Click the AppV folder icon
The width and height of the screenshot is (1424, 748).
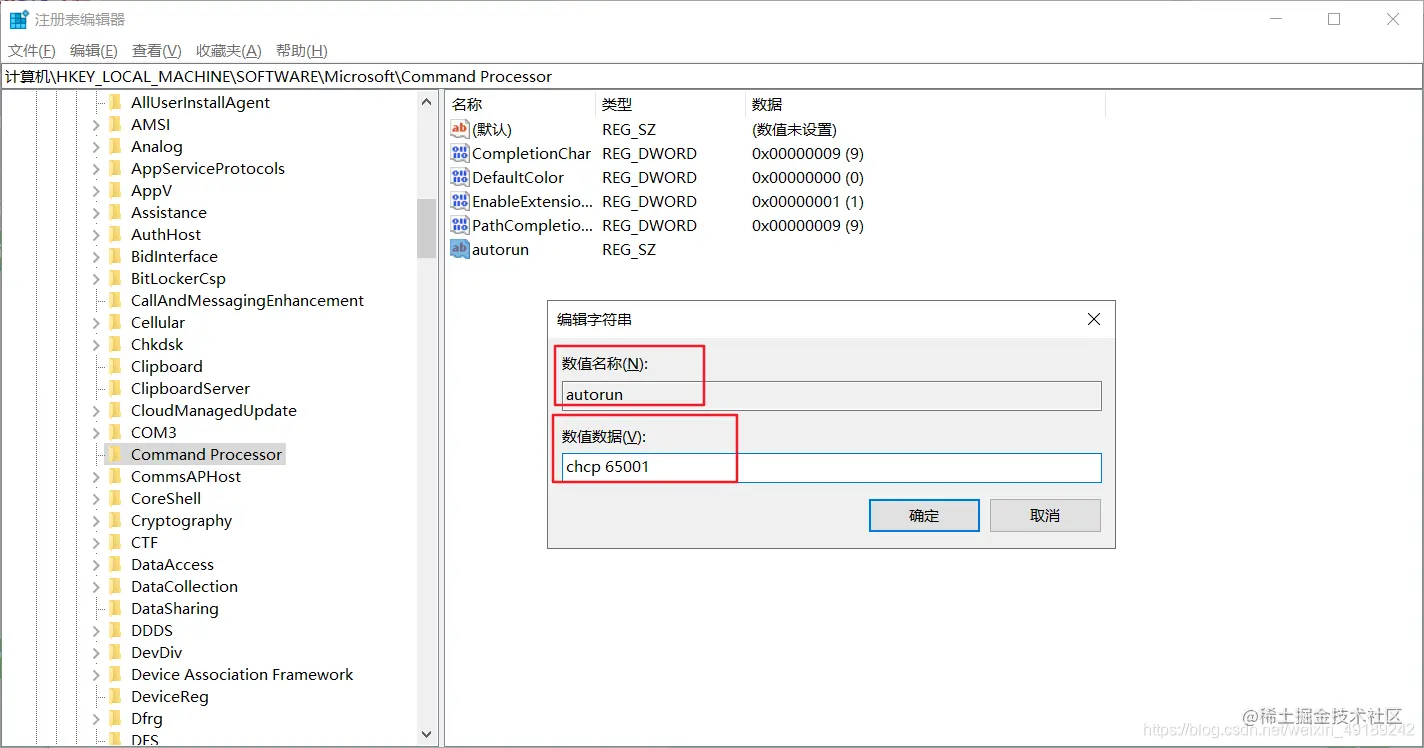[116, 190]
